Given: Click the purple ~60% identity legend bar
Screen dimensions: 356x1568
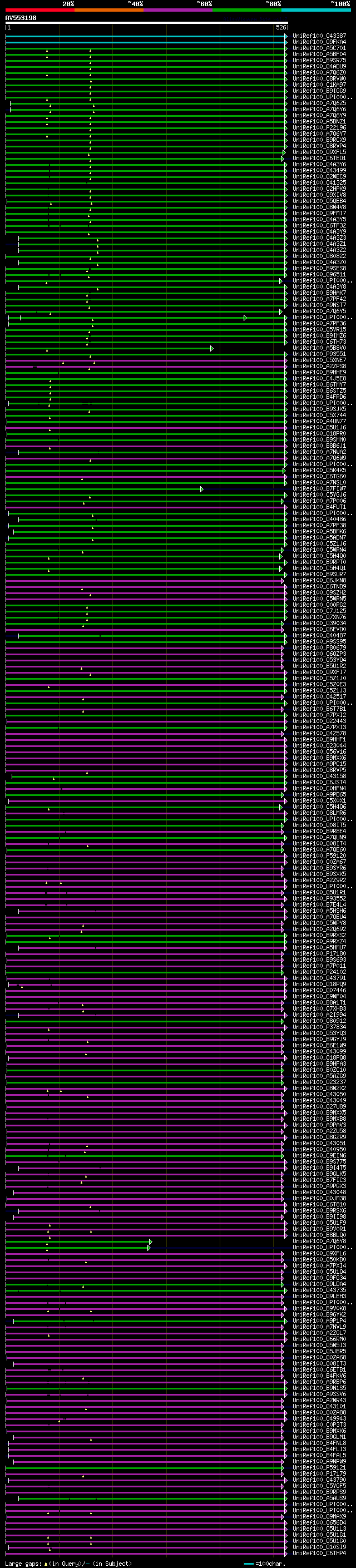Looking at the screenshot, I should [177, 10].
